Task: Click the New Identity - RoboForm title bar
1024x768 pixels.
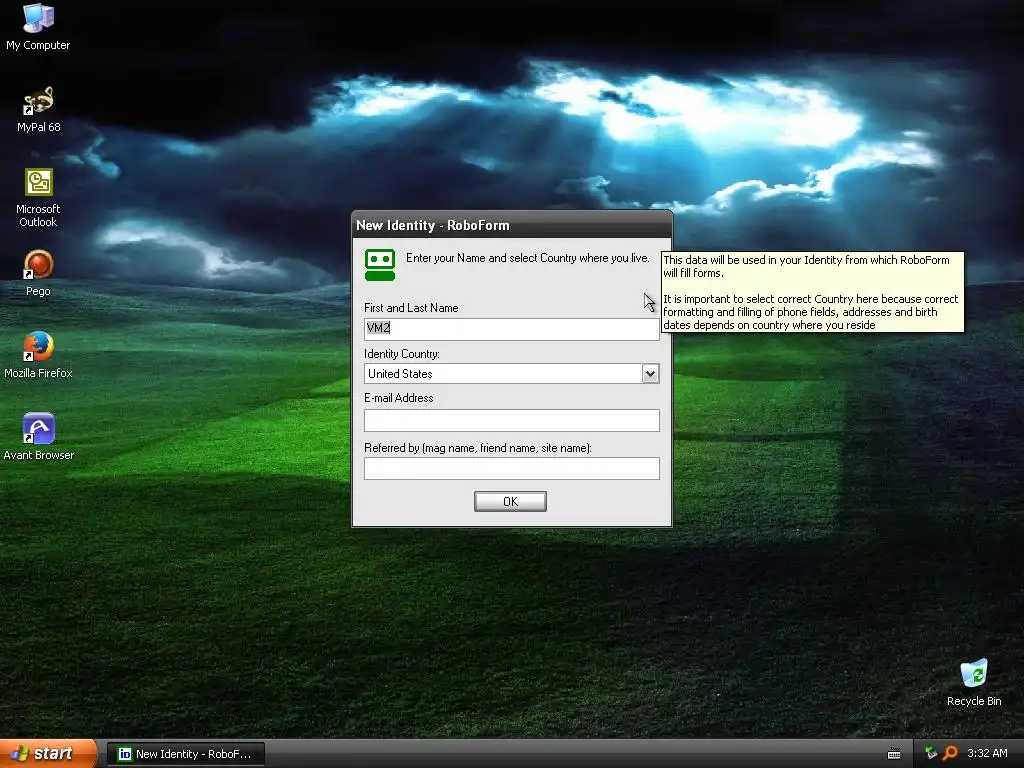Action: coord(511,225)
